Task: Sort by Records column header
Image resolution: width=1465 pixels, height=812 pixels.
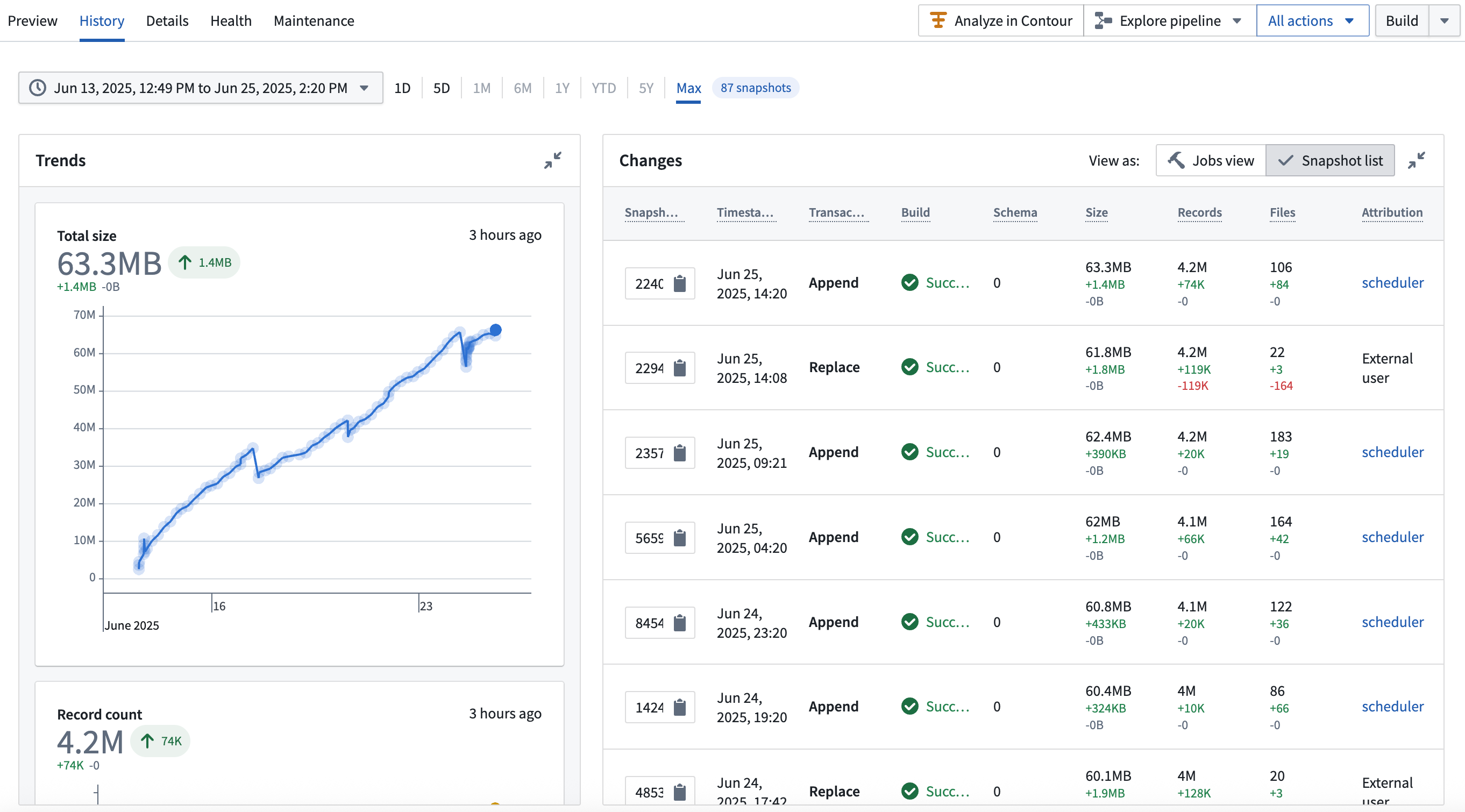Action: click(x=1199, y=212)
